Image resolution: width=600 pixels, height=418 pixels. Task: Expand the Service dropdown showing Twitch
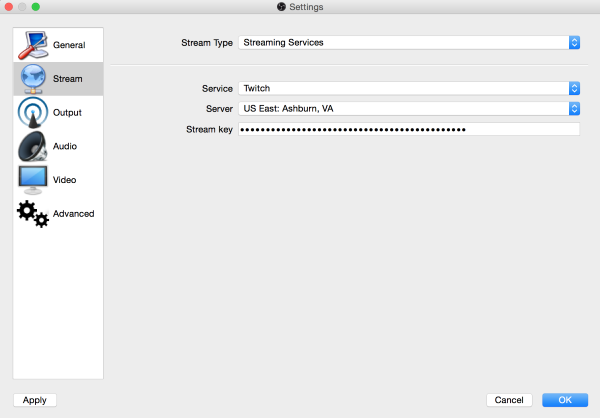(409, 88)
